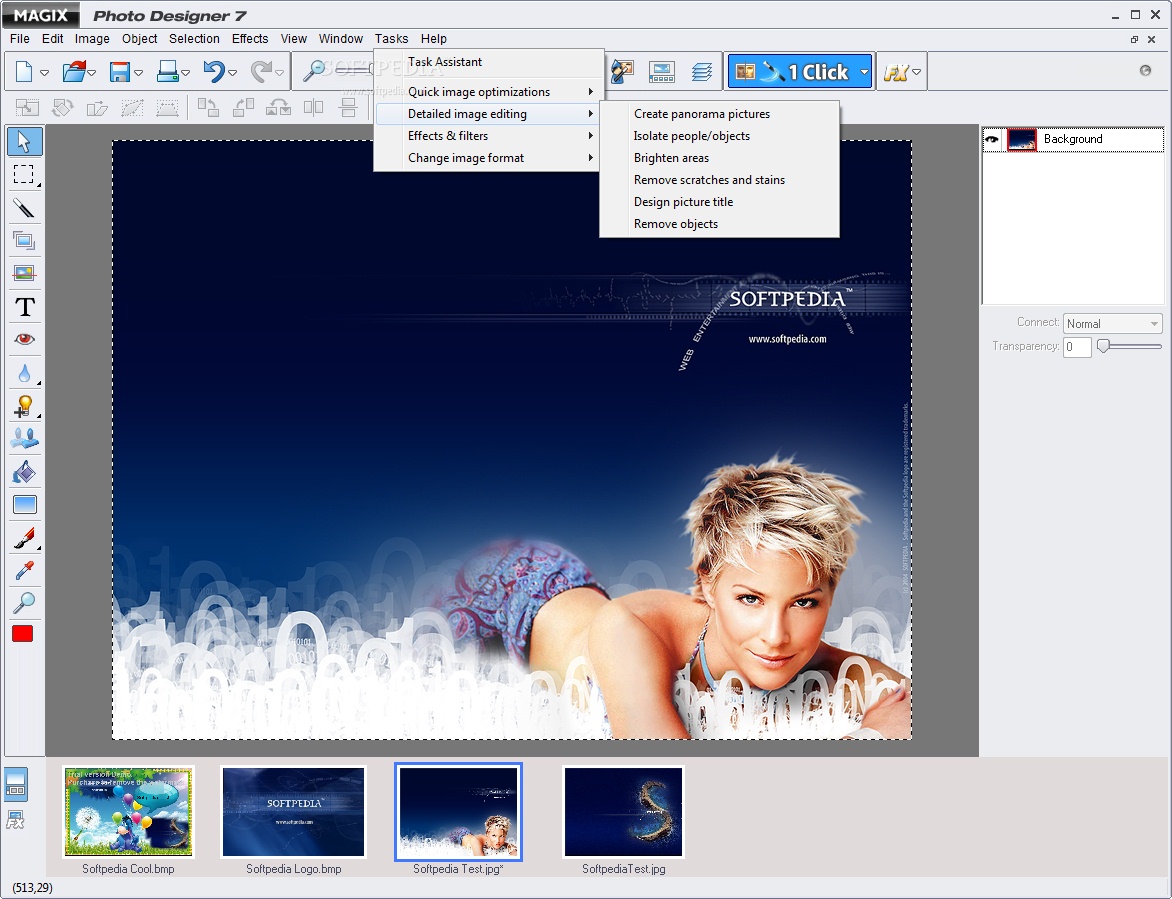Click the filmstrip image browser icon
The width and height of the screenshot is (1172, 899).
click(x=661, y=72)
